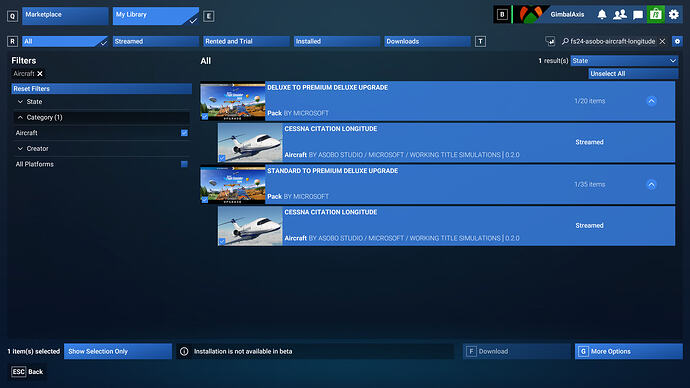Click the info icon beside installation message
Viewport: 690px width, 388px height.
click(184, 351)
